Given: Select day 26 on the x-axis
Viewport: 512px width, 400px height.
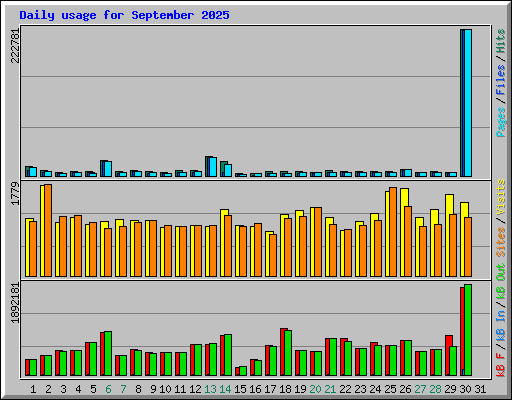Looking at the screenshot, I should (405, 389).
